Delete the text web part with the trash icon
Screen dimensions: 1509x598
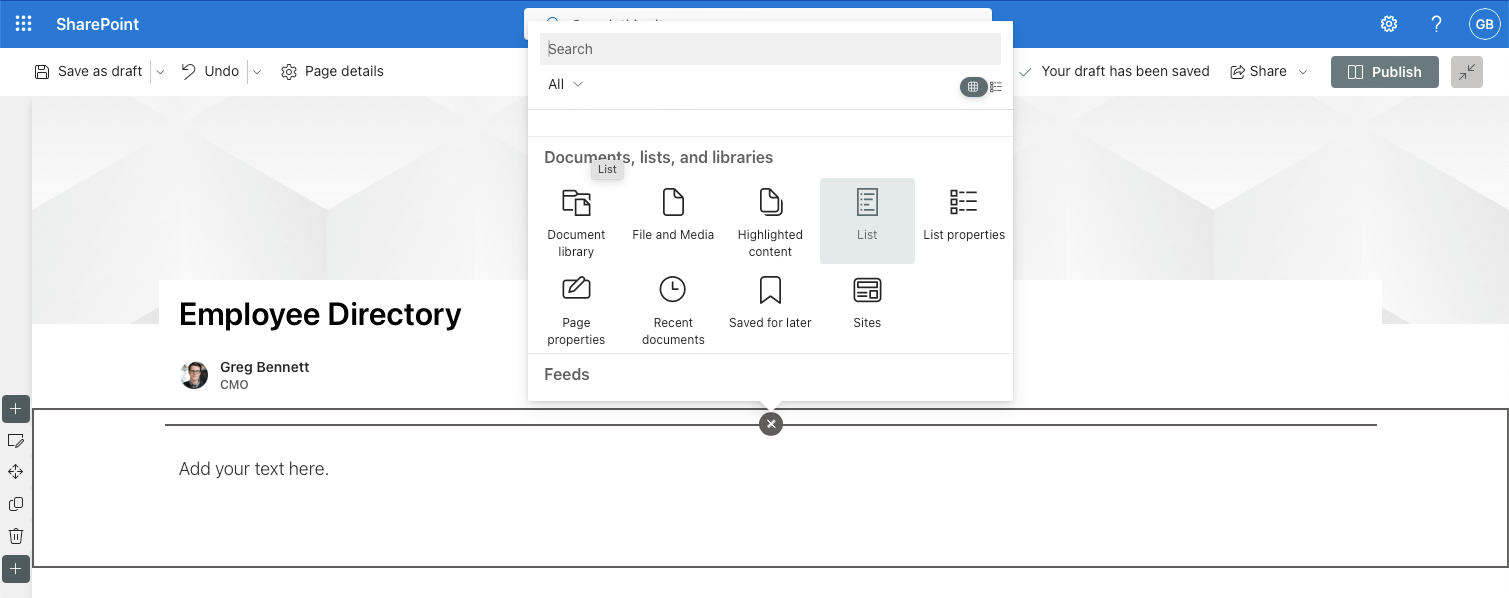click(x=15, y=536)
